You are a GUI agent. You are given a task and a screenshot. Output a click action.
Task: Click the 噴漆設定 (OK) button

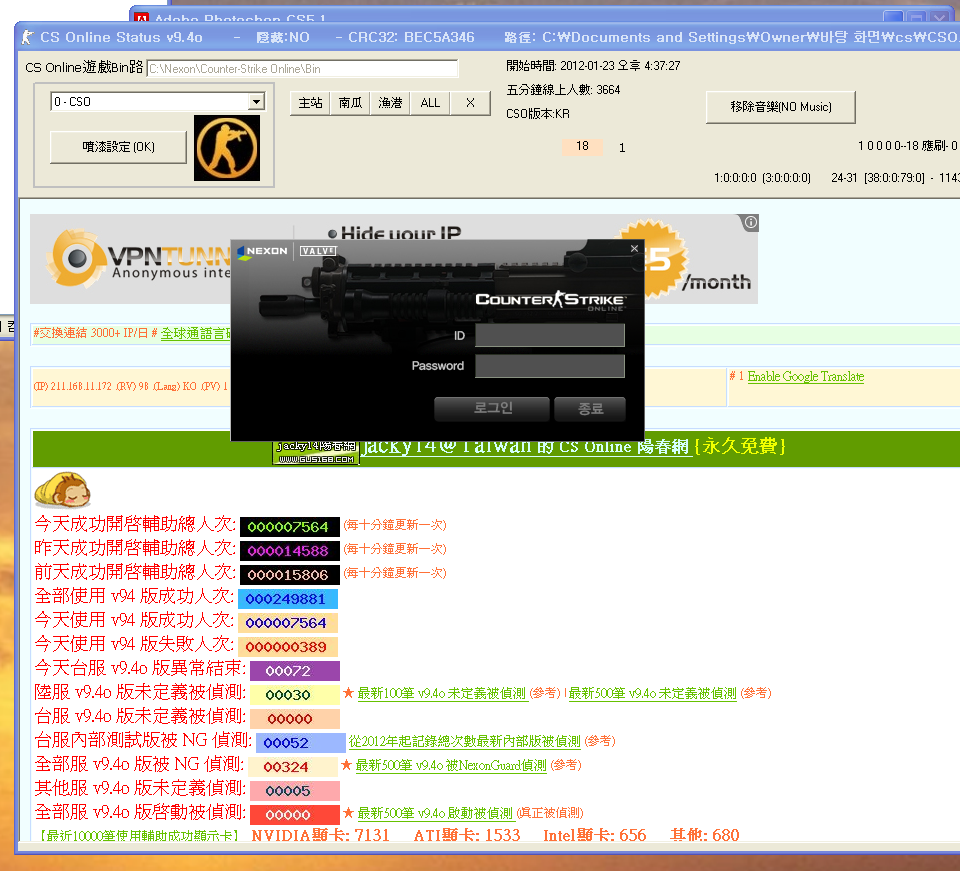point(118,147)
